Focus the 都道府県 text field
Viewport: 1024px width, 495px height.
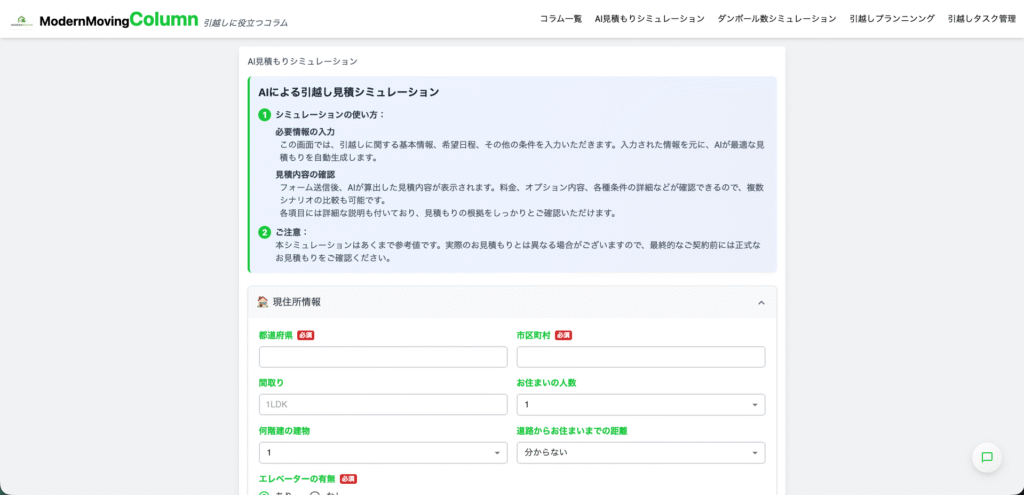tap(382, 357)
